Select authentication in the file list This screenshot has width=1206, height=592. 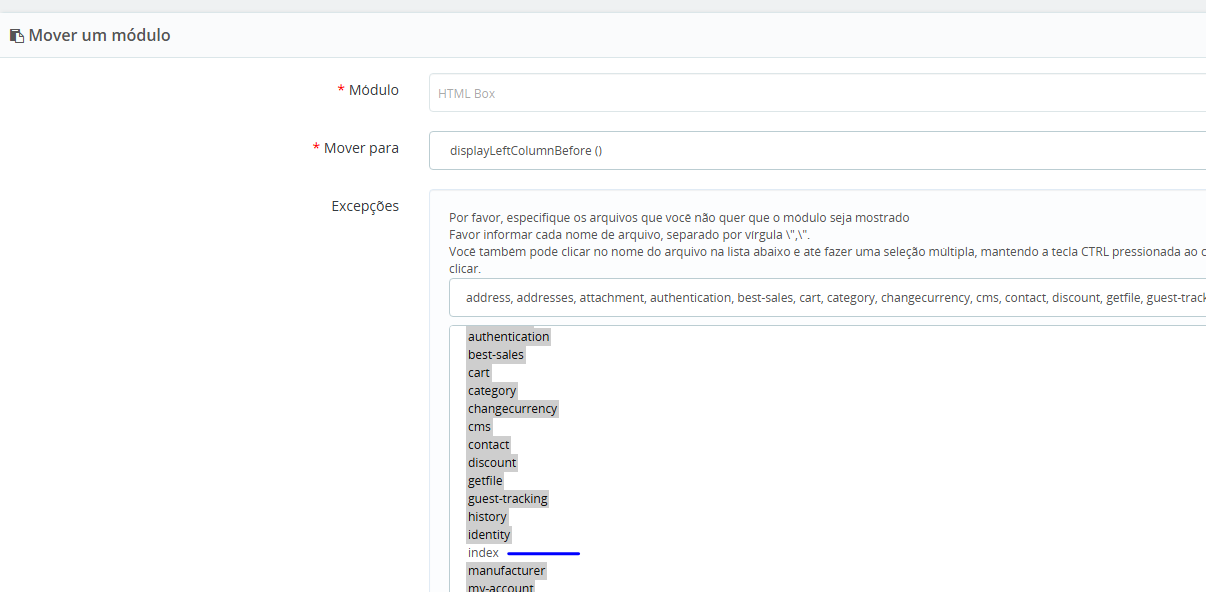click(509, 337)
